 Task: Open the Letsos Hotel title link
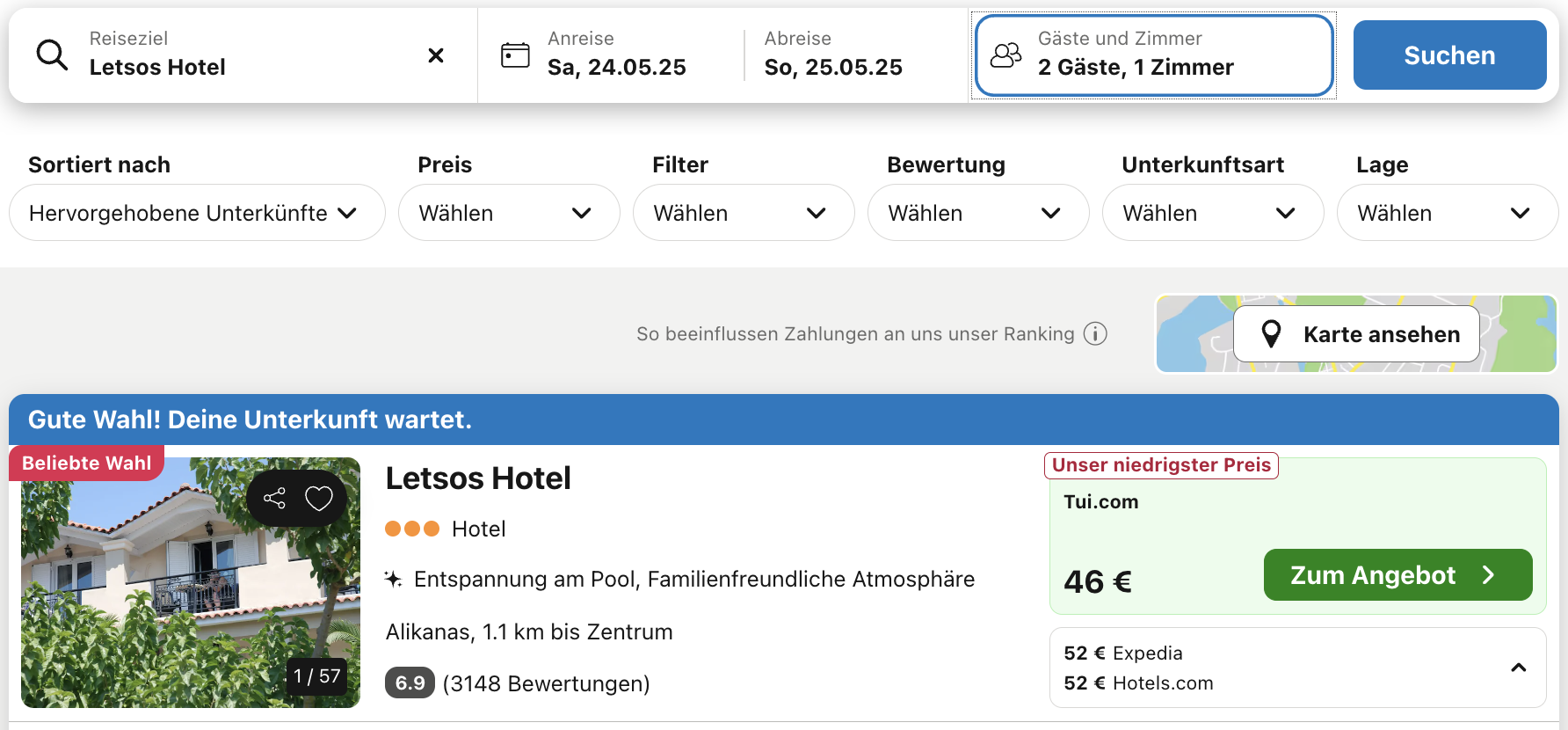478,478
